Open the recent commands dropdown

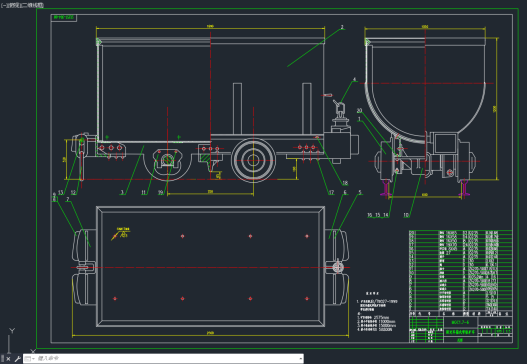pos(30,359)
